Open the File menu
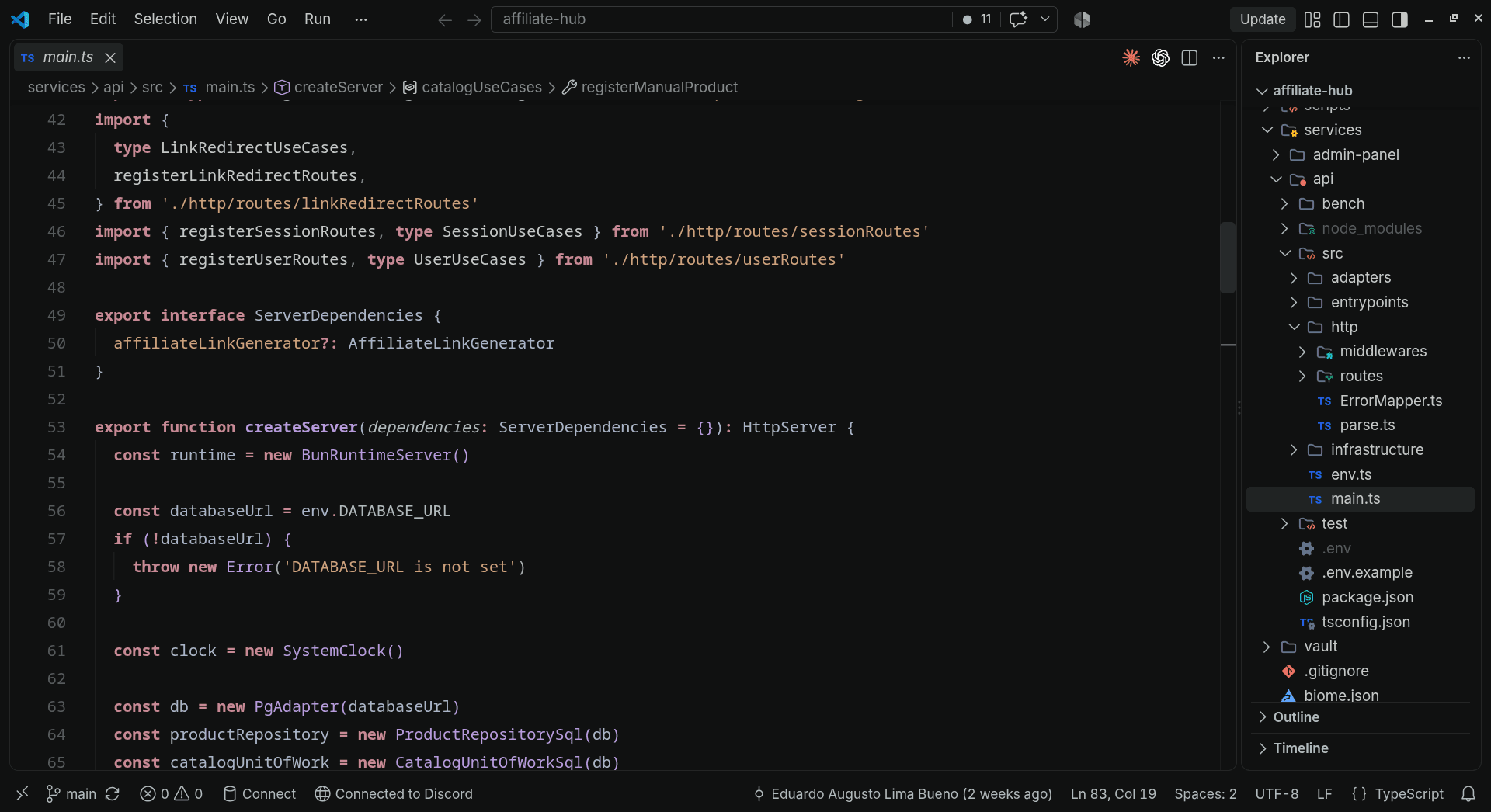 pos(60,19)
